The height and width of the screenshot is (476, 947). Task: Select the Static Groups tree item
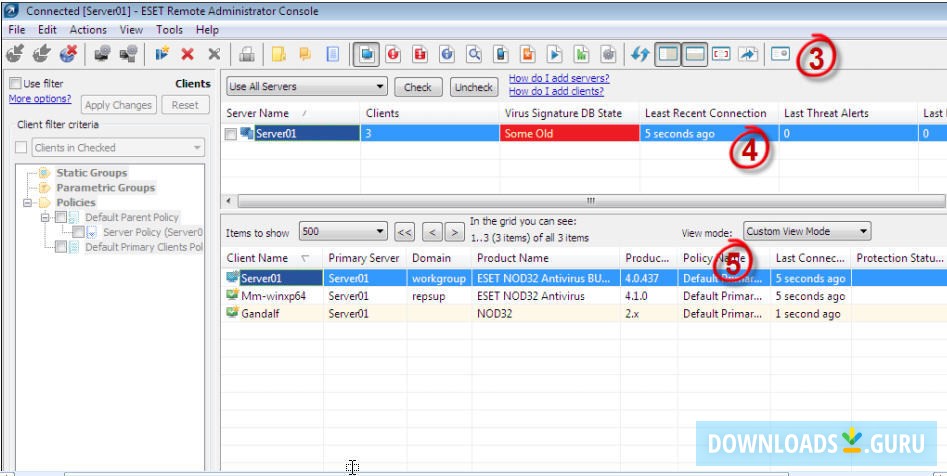[x=92, y=173]
